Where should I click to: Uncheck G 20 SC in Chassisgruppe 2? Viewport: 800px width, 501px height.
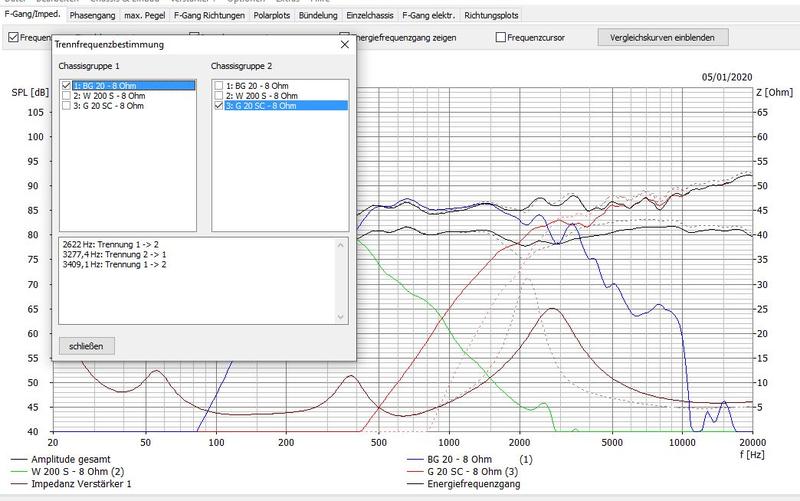218,106
